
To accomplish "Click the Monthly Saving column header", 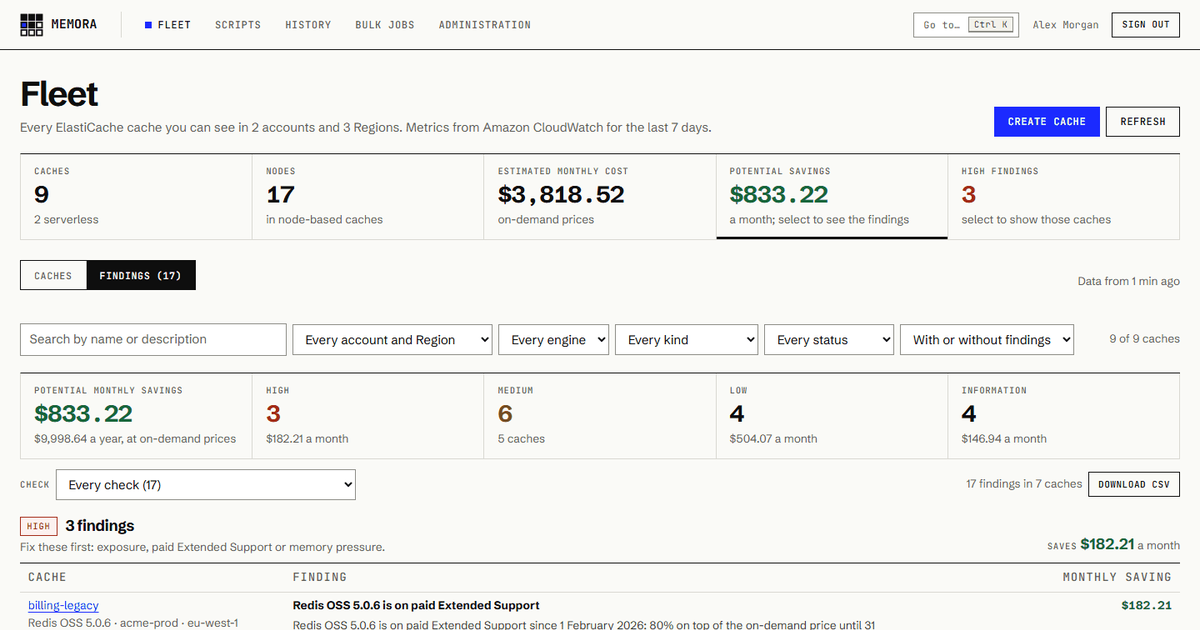I will click(x=1116, y=577).
